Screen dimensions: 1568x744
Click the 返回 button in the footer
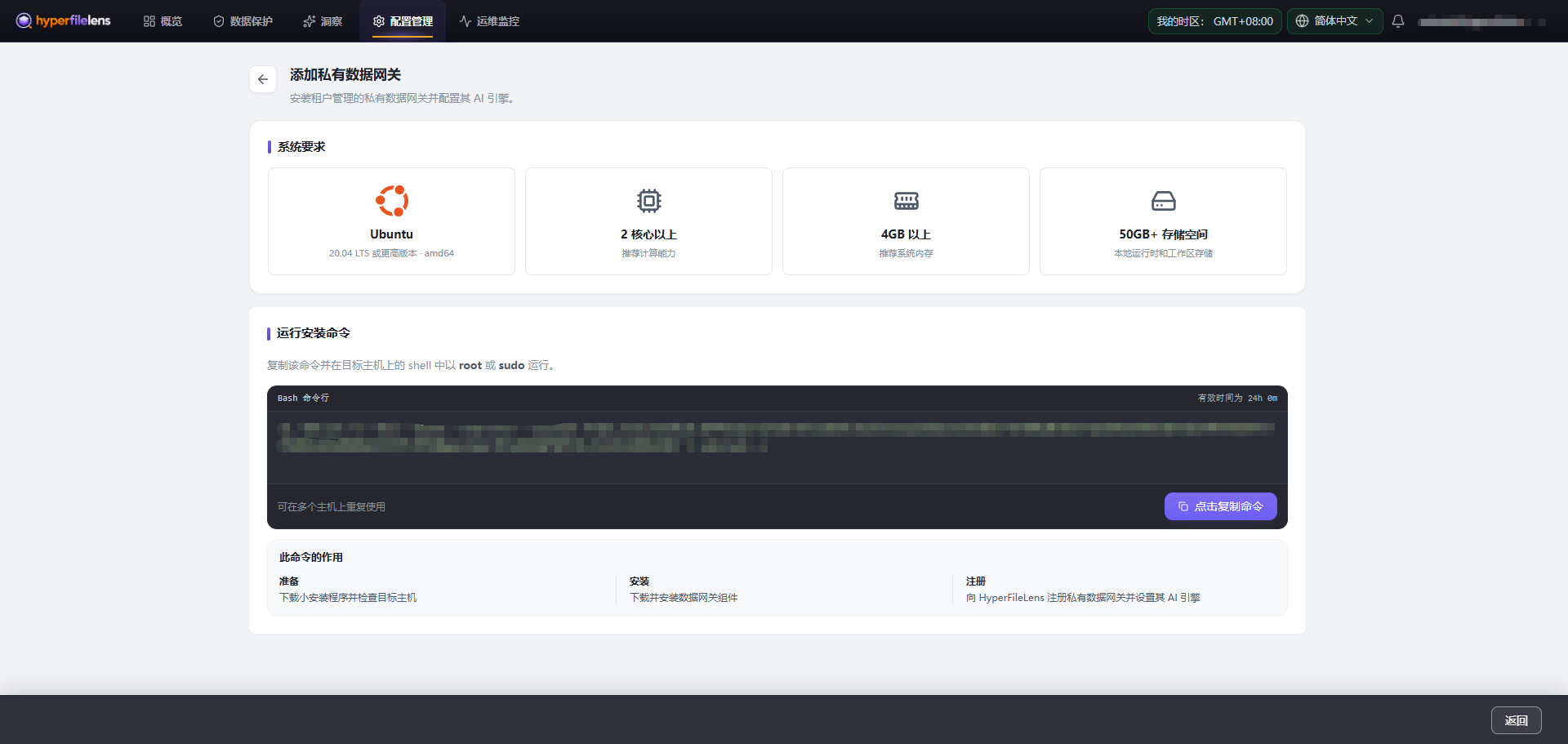click(1517, 720)
